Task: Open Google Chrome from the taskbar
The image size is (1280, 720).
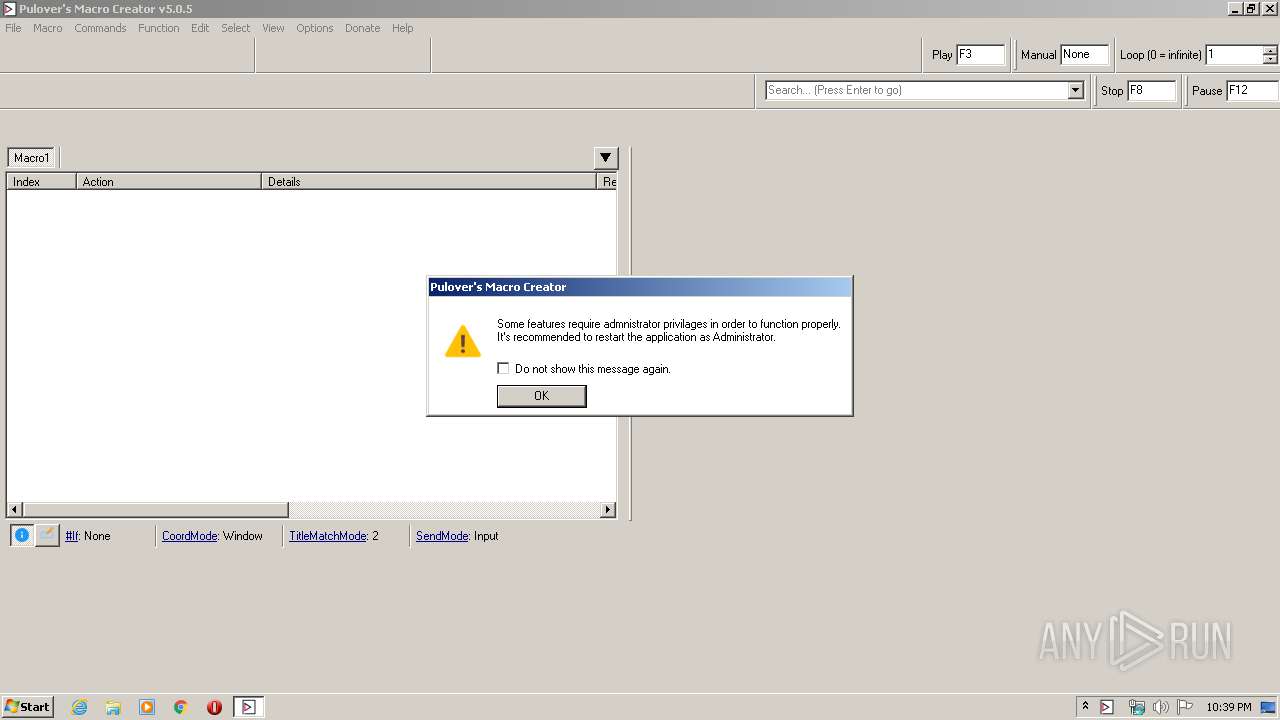Action: [181, 707]
